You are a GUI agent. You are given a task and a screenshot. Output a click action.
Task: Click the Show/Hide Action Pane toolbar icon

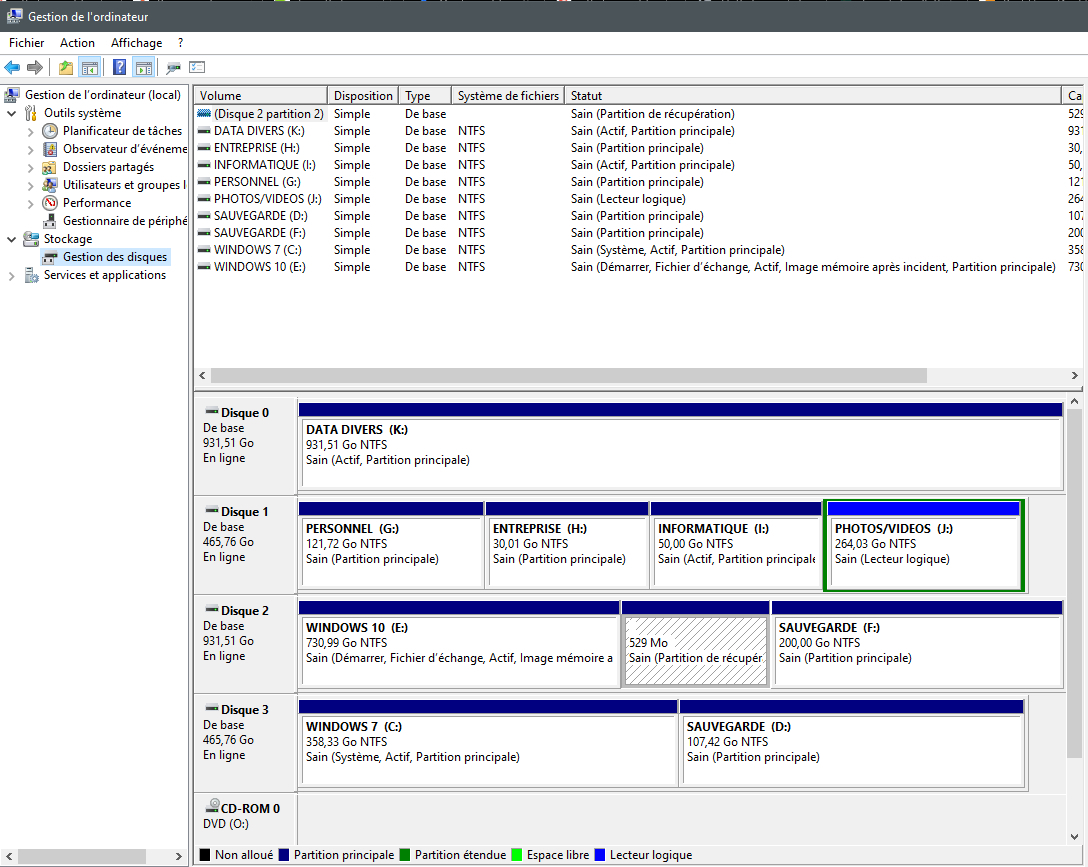pos(143,68)
